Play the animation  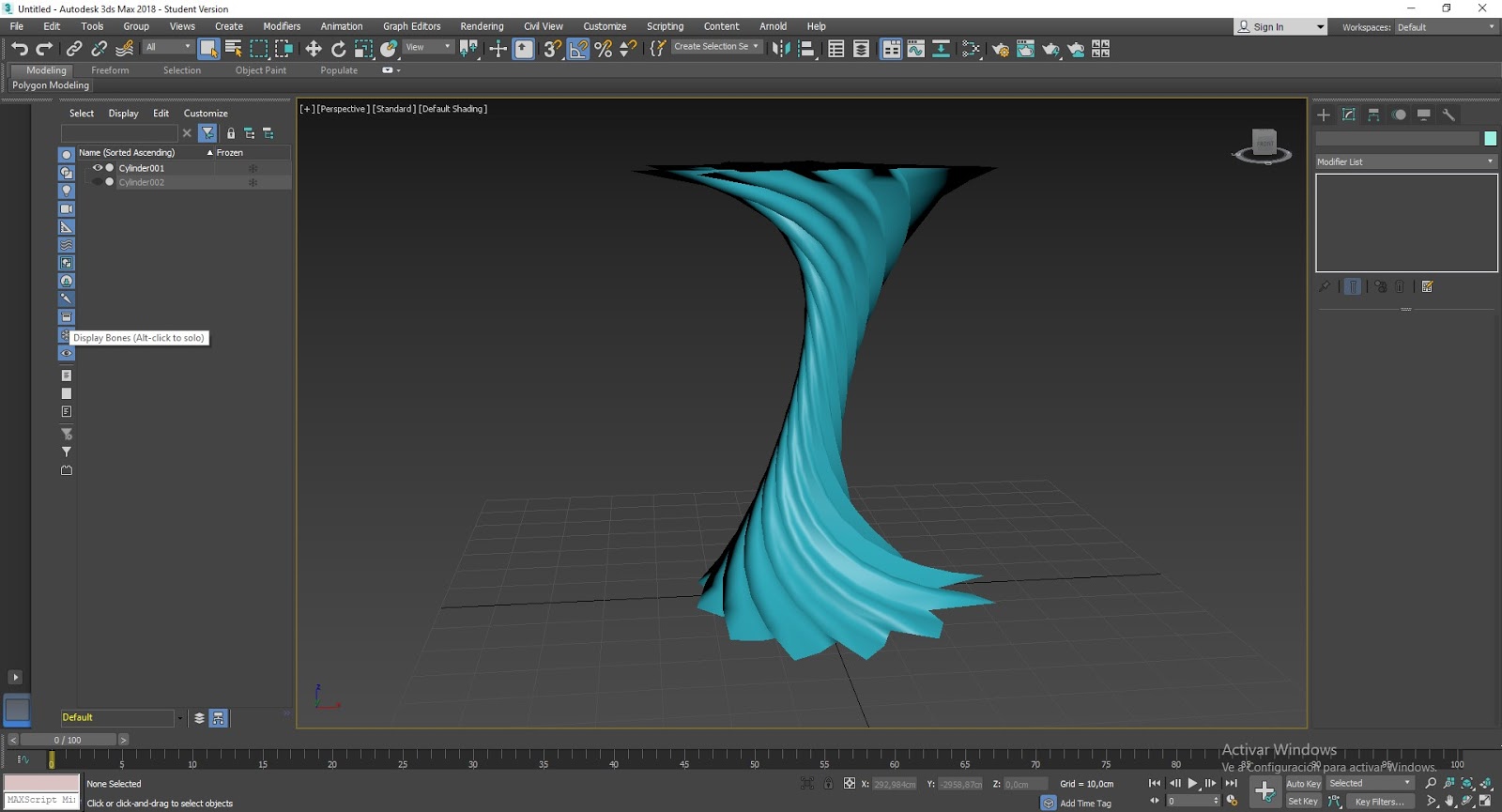[1192, 783]
